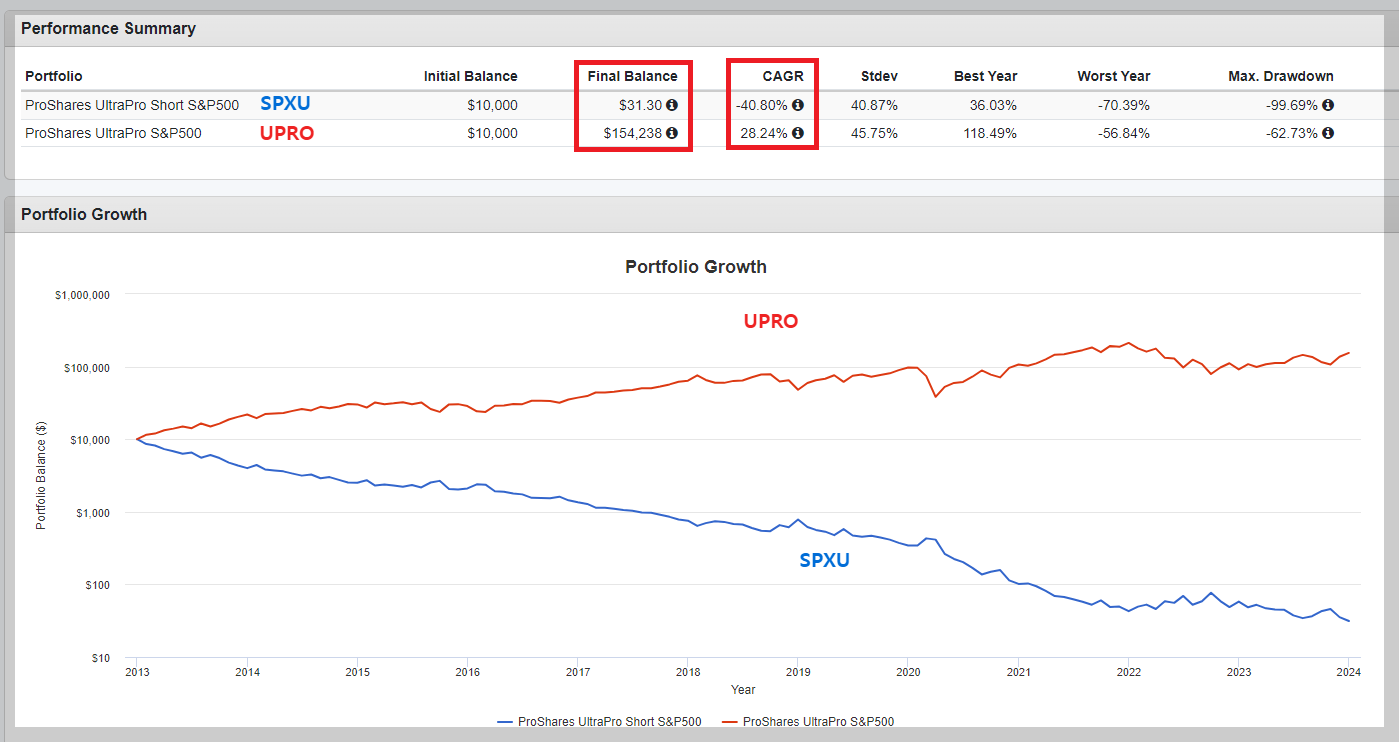The height and width of the screenshot is (742, 1399).
Task: Click the $31.30 final balance value
Action: (x=641, y=105)
